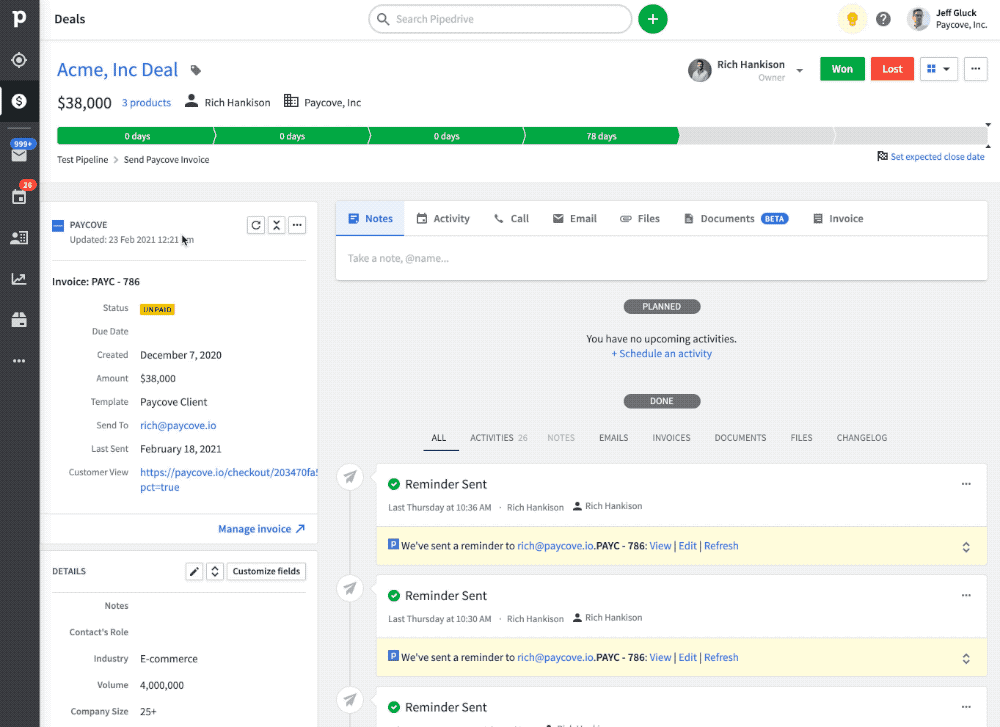Reorder Details section with sort arrows
The height and width of the screenshot is (727, 1000).
[215, 571]
